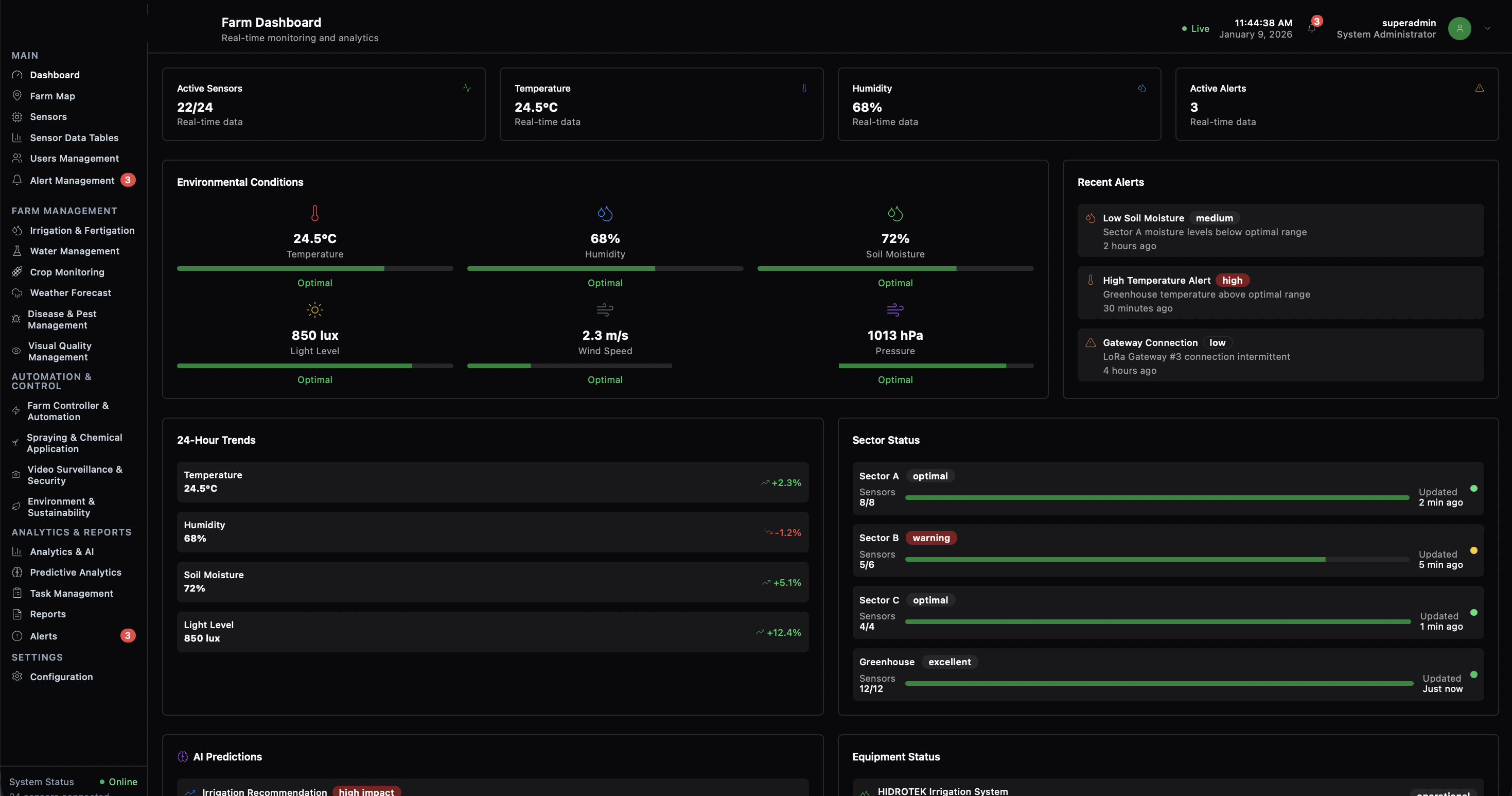Open Alert Management with badge 3

[x=73, y=180]
